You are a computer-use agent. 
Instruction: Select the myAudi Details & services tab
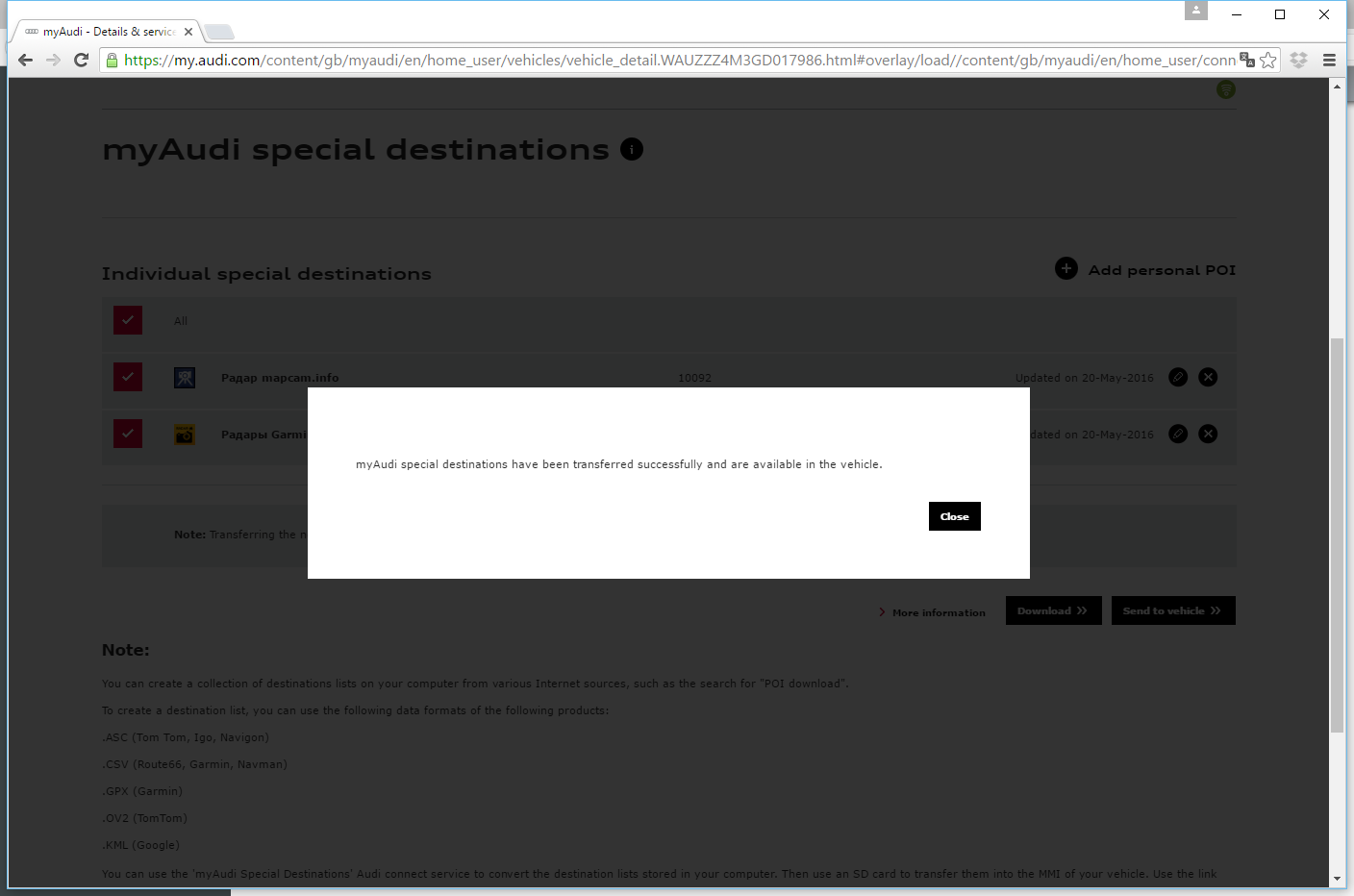tap(108, 32)
